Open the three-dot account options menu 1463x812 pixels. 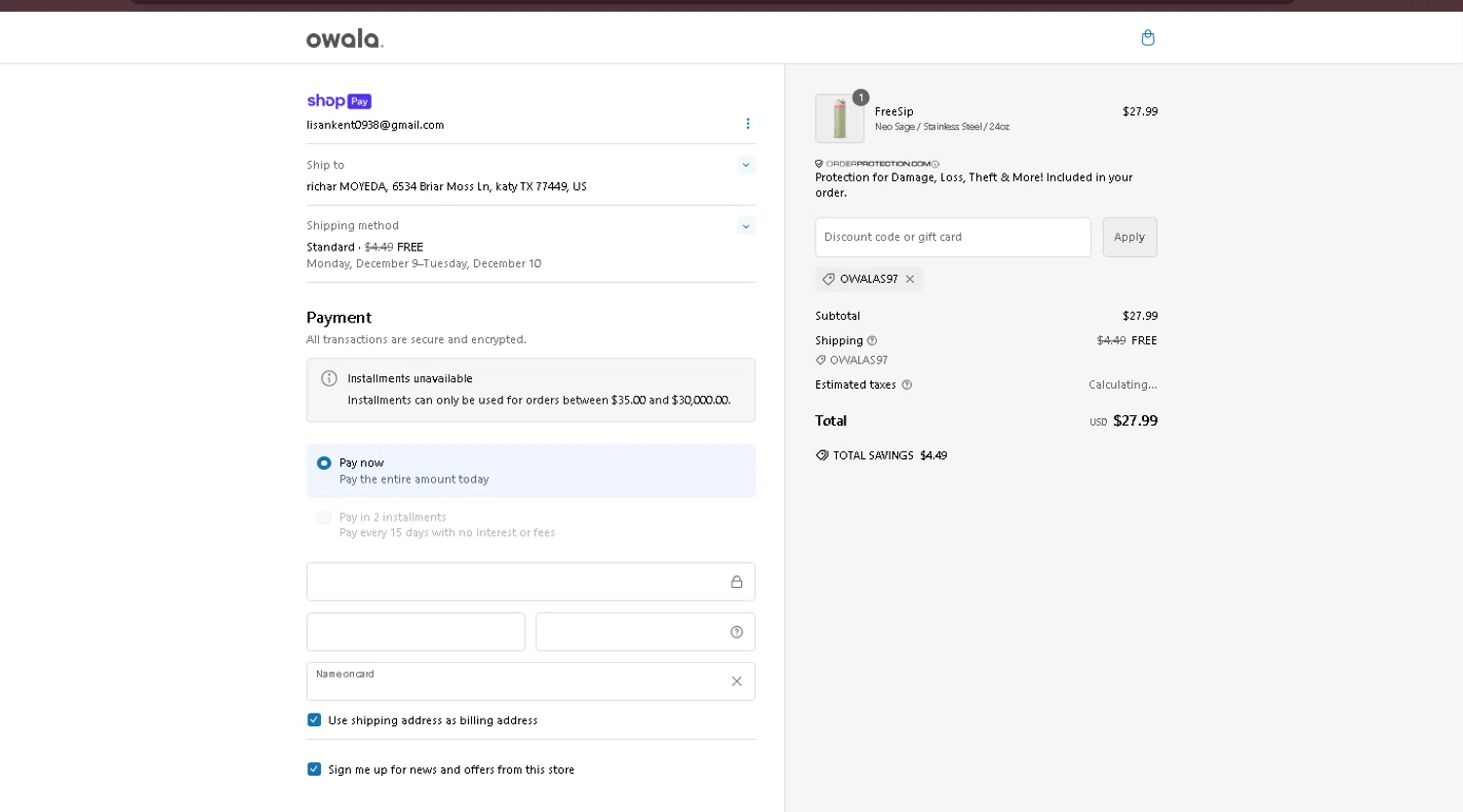point(748,124)
